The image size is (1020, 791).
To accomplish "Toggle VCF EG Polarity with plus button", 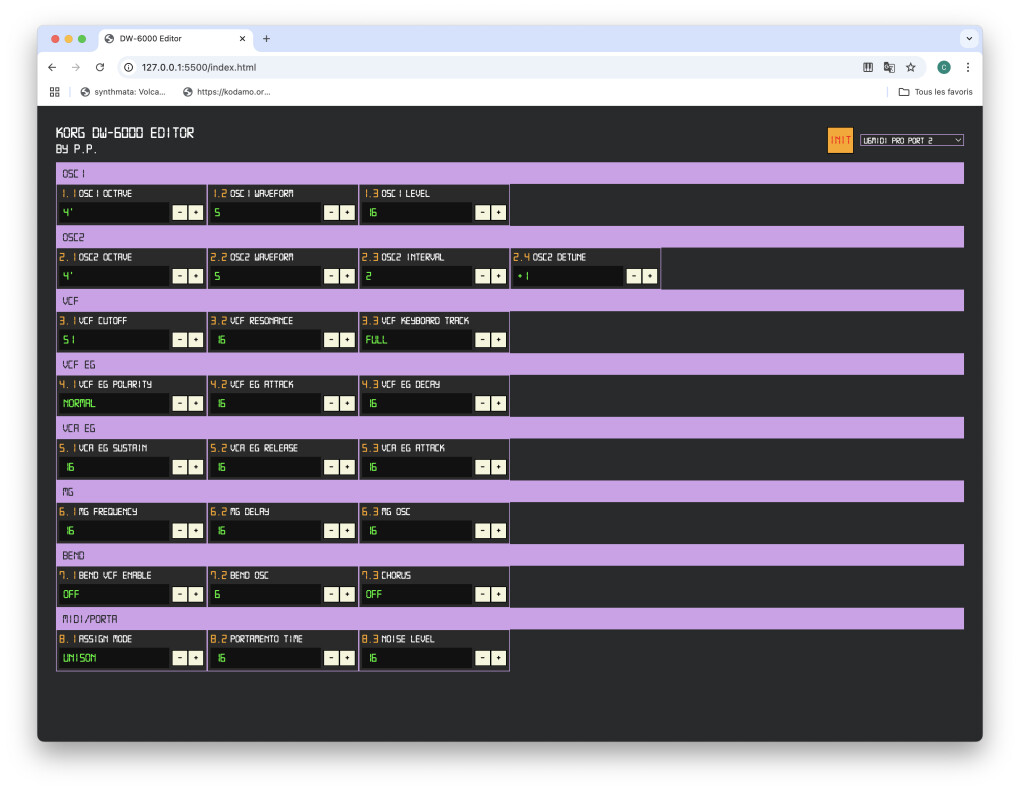I will [196, 403].
